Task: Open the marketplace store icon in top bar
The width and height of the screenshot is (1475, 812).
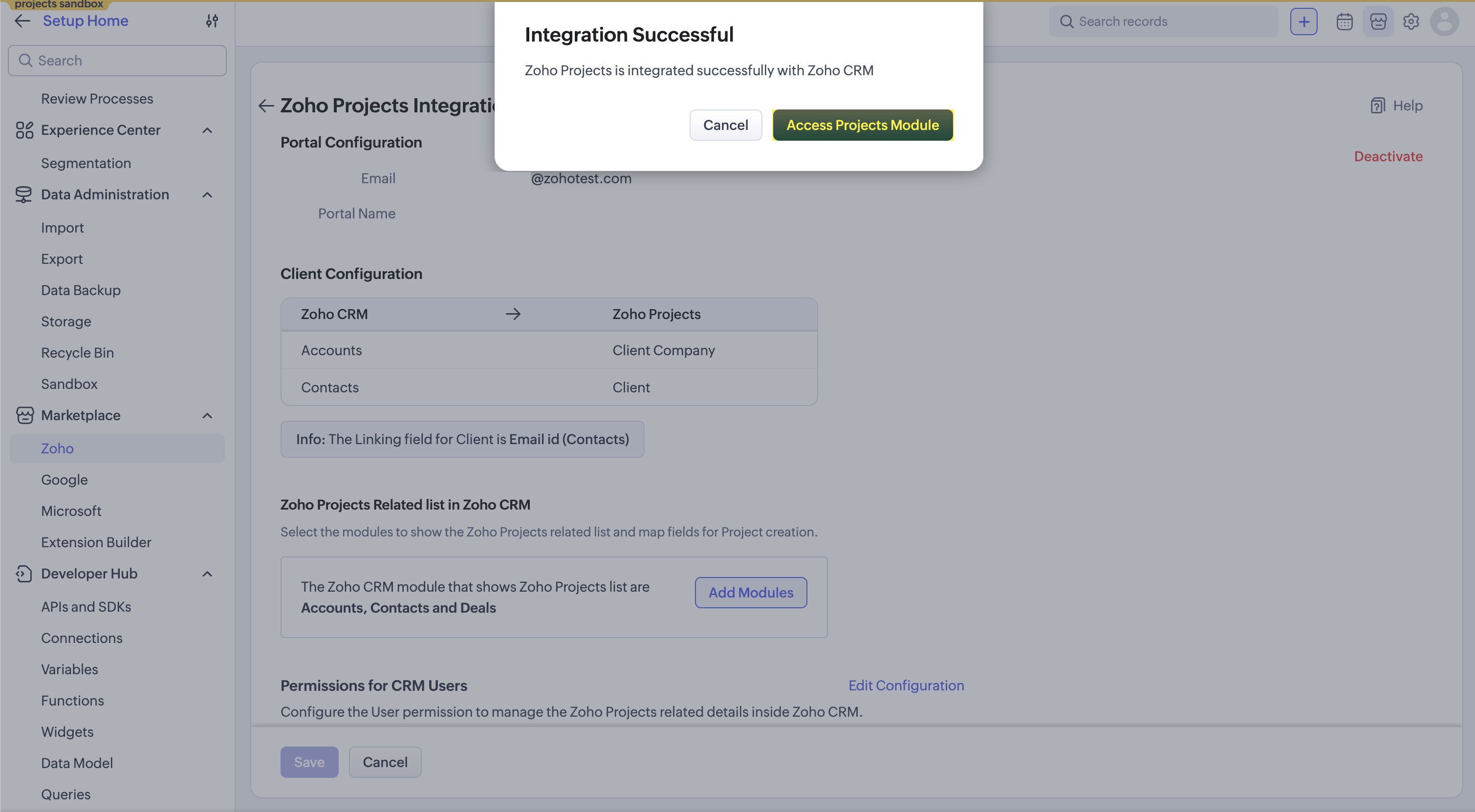Action: click(1378, 22)
